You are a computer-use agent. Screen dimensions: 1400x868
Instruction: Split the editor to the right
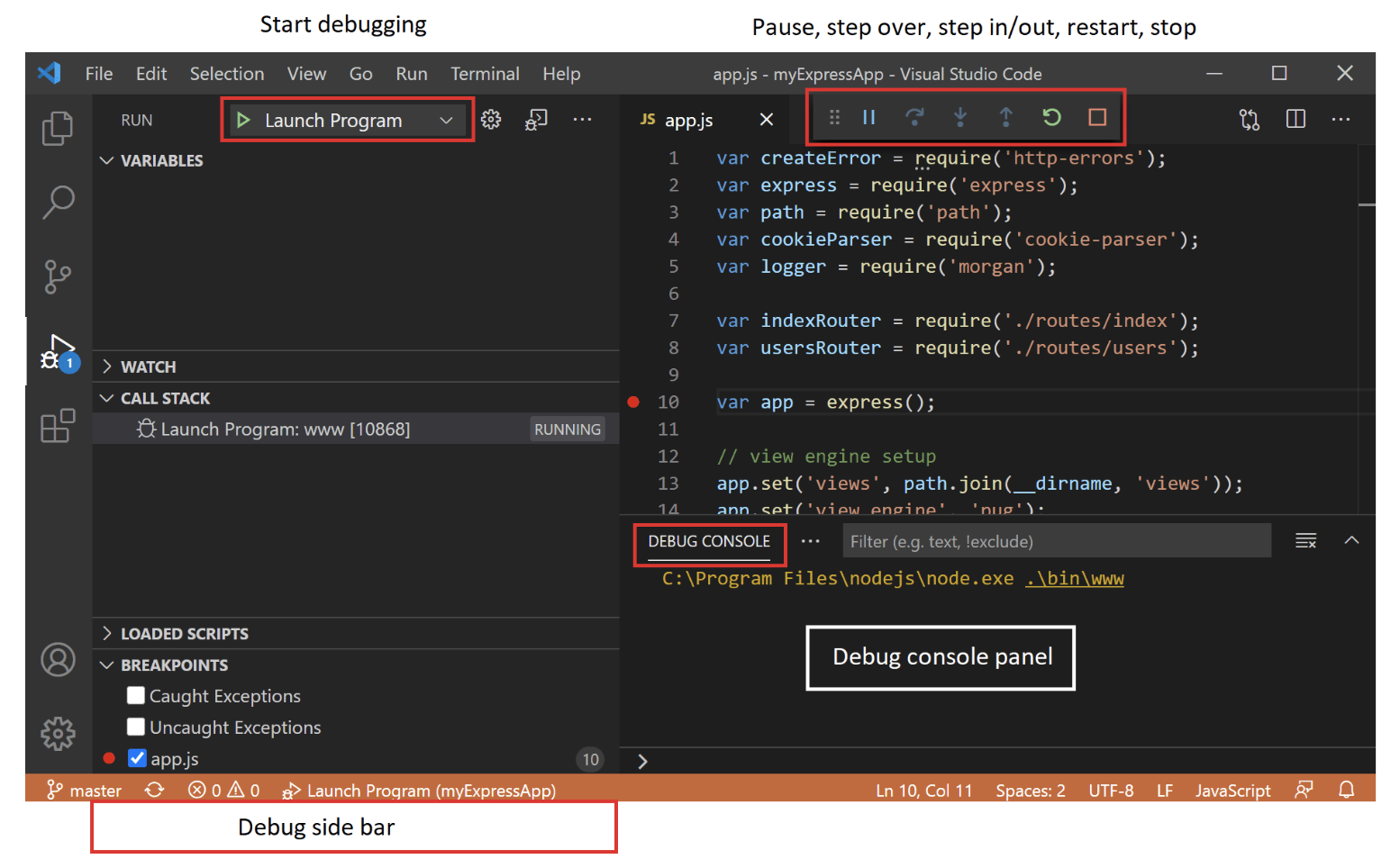click(x=1295, y=119)
